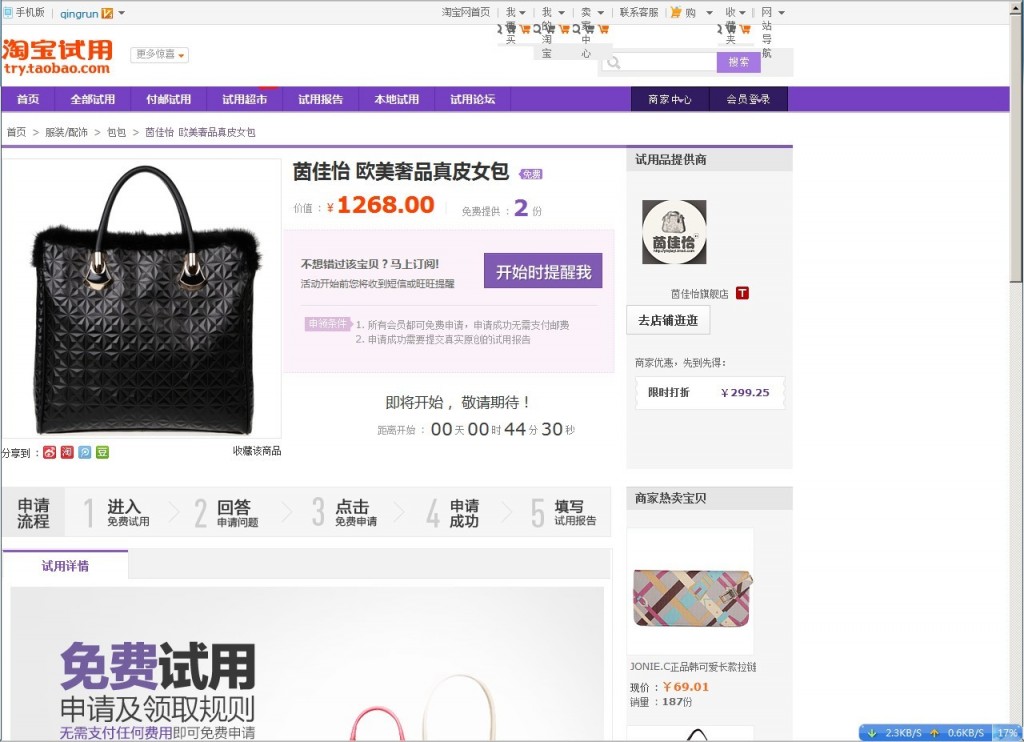1024x742 pixels.
Task: Open 会员登录 in the navigation bar
Action: click(748, 99)
